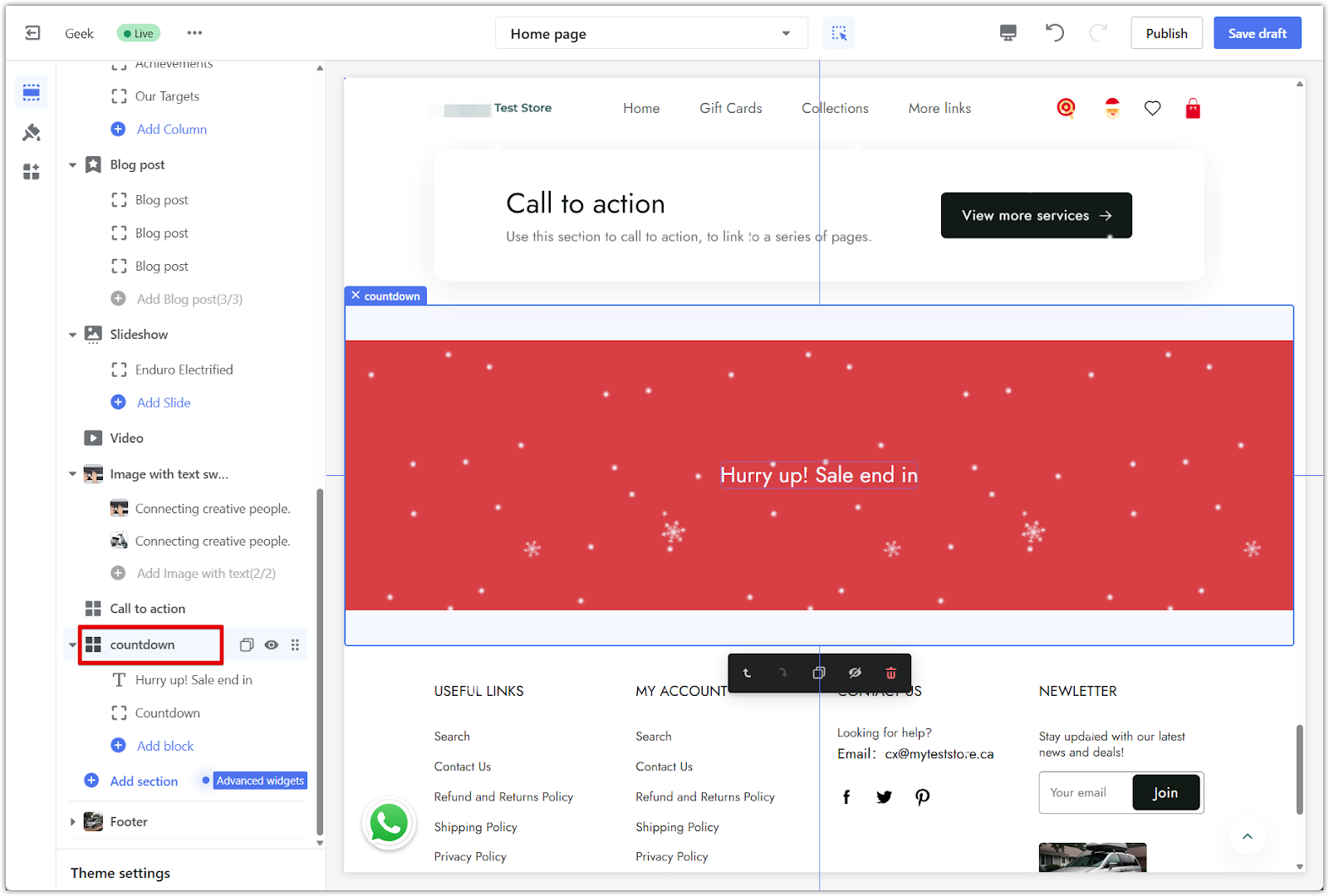Click the undo arrow in top bar
Screen dimensions: 1329x896
[1054, 33]
